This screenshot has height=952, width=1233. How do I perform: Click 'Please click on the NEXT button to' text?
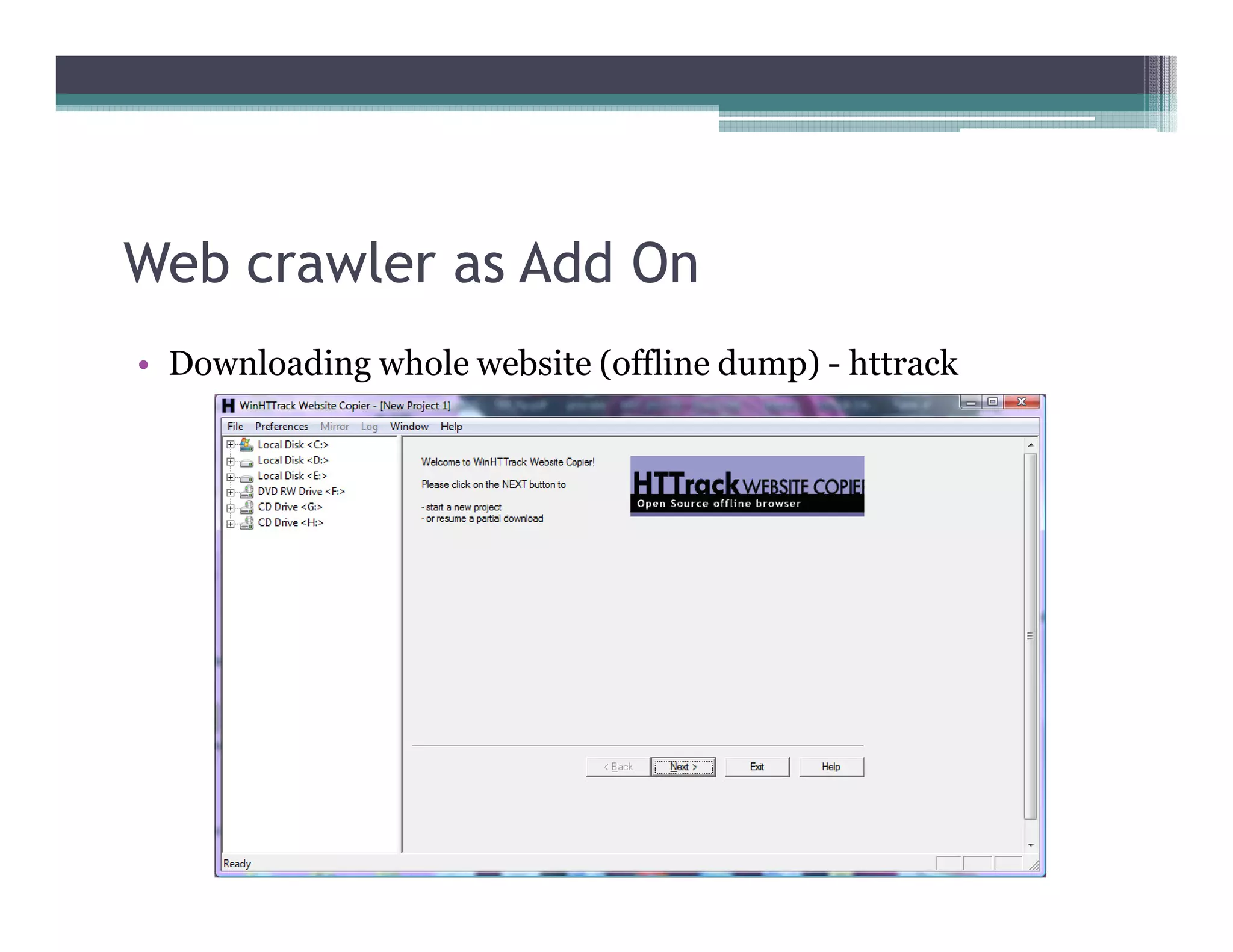pos(493,484)
